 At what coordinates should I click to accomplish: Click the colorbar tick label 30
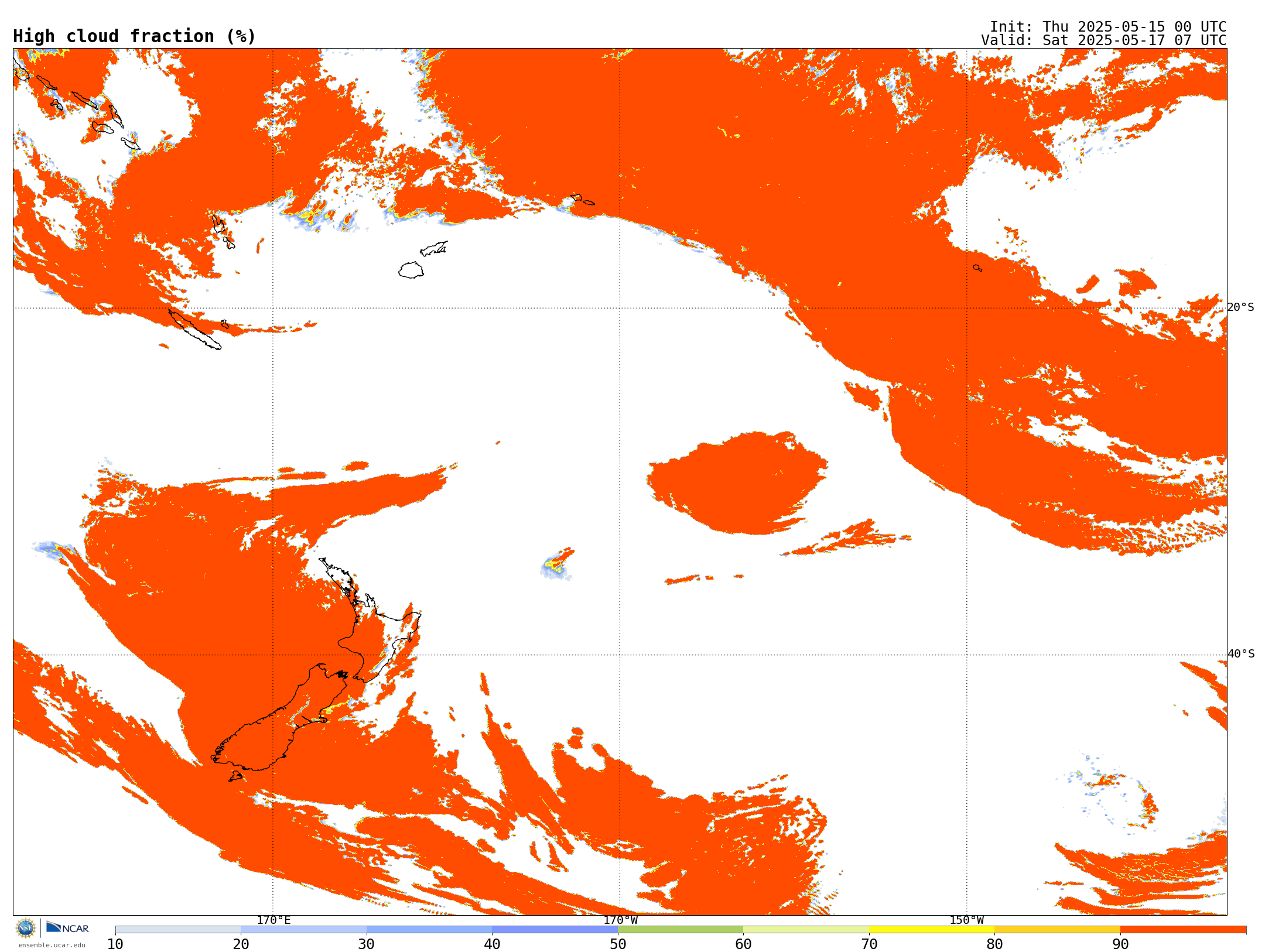tap(367, 944)
